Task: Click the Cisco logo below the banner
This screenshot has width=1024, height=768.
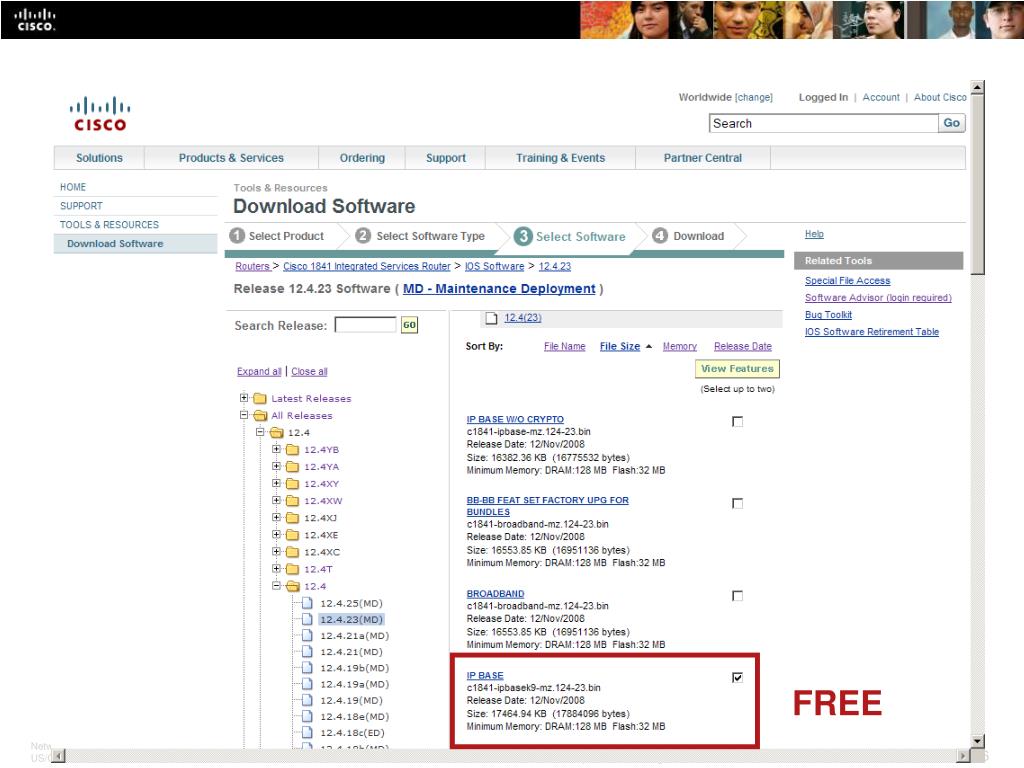Action: click(x=99, y=114)
